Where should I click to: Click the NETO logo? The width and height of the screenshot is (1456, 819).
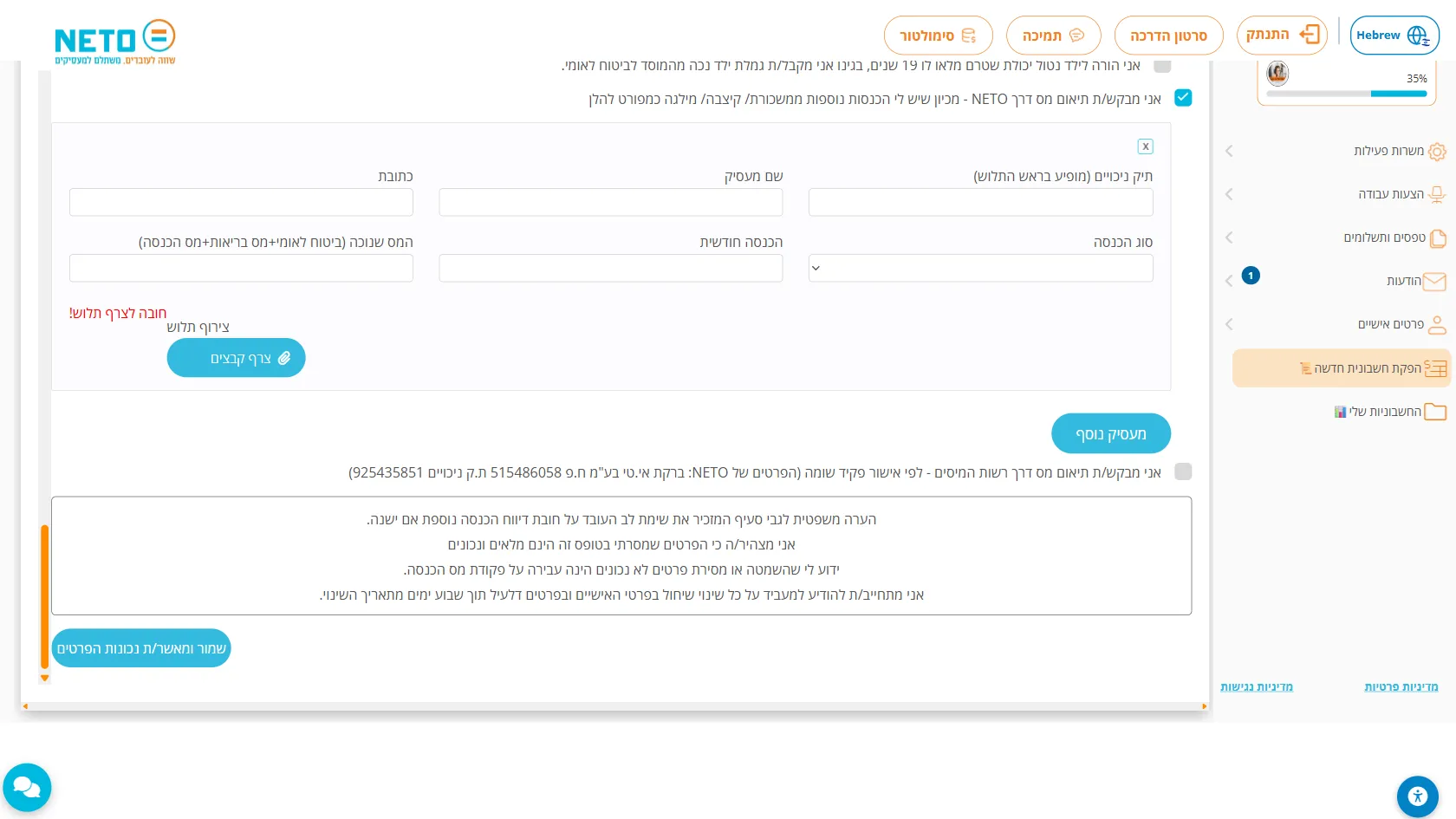[x=114, y=42]
